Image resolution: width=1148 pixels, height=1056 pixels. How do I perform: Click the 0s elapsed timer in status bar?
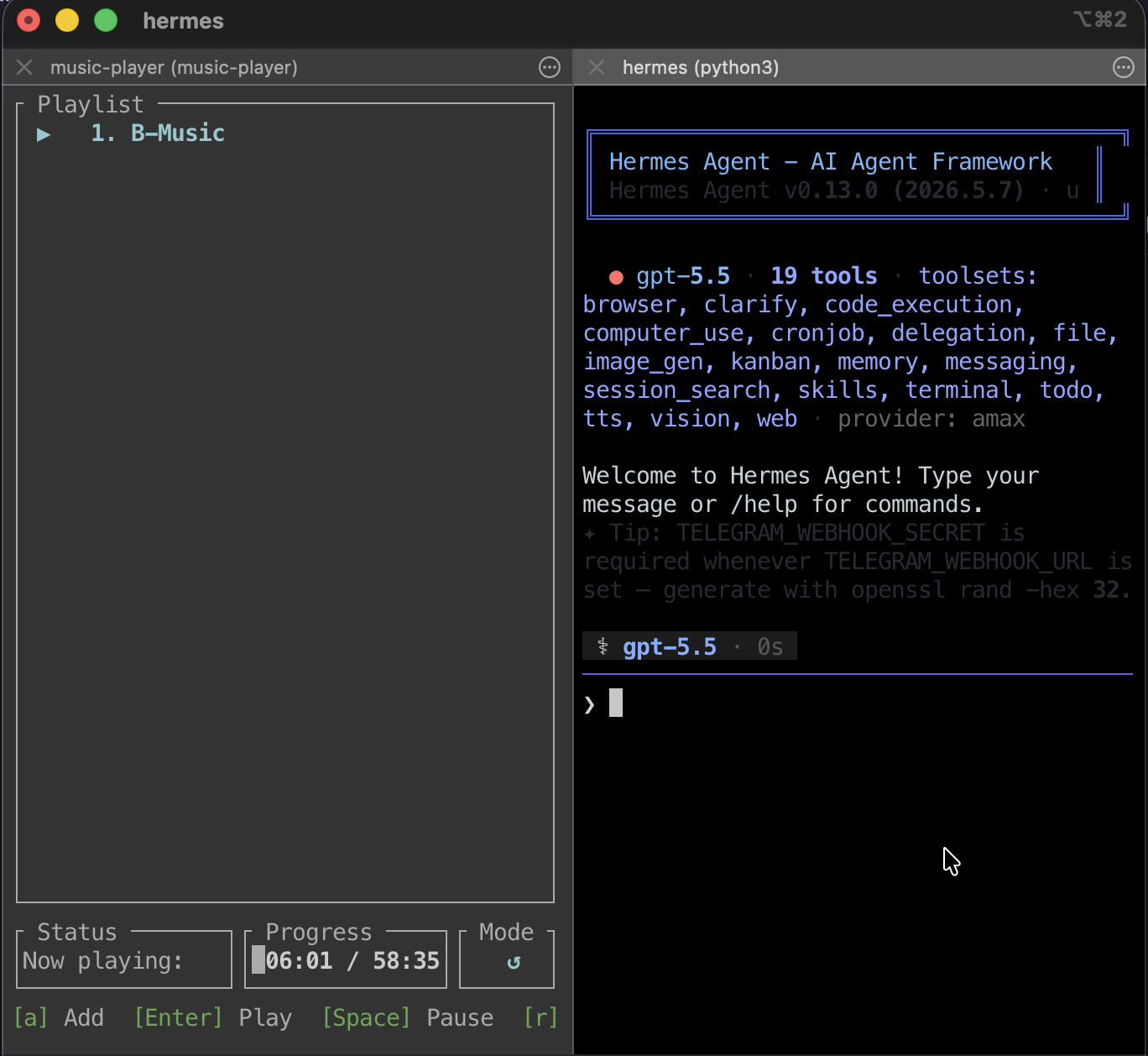click(770, 646)
